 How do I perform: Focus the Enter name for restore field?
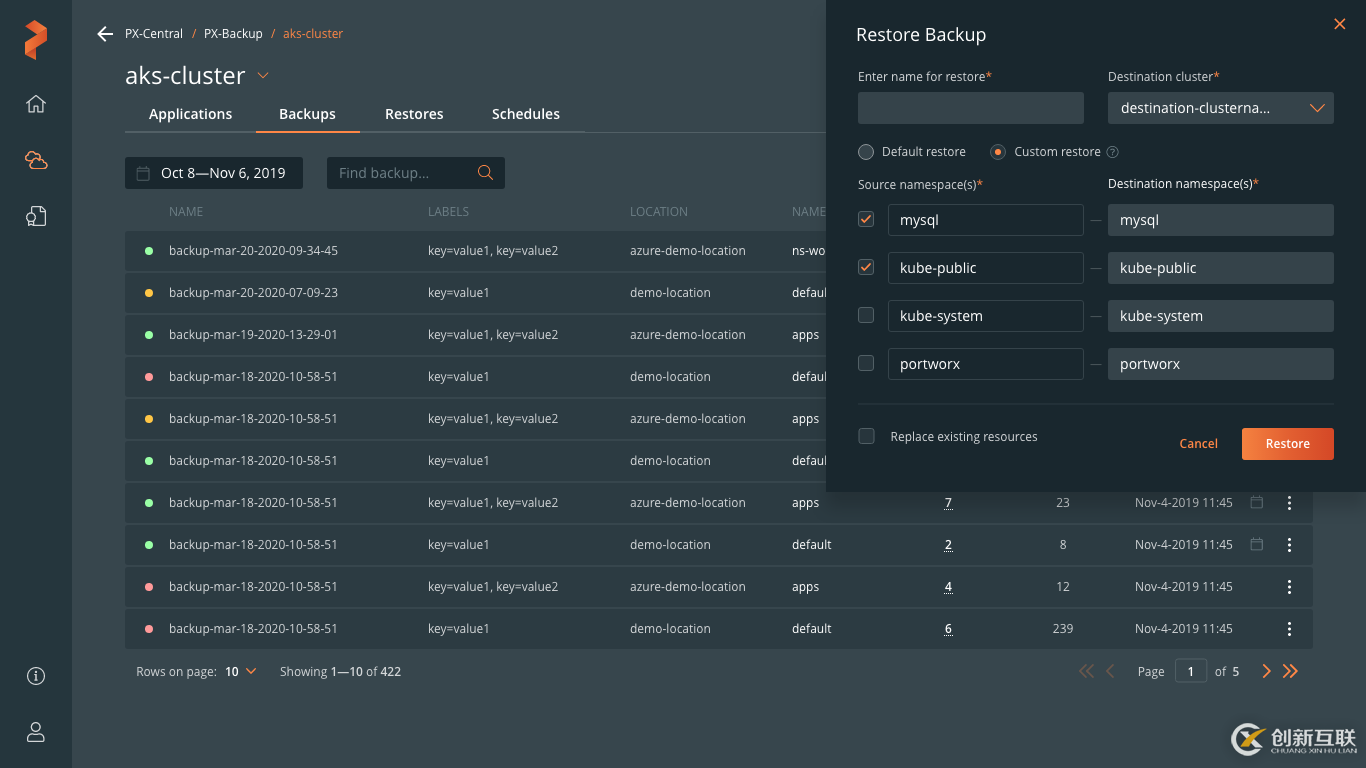[x=971, y=108]
